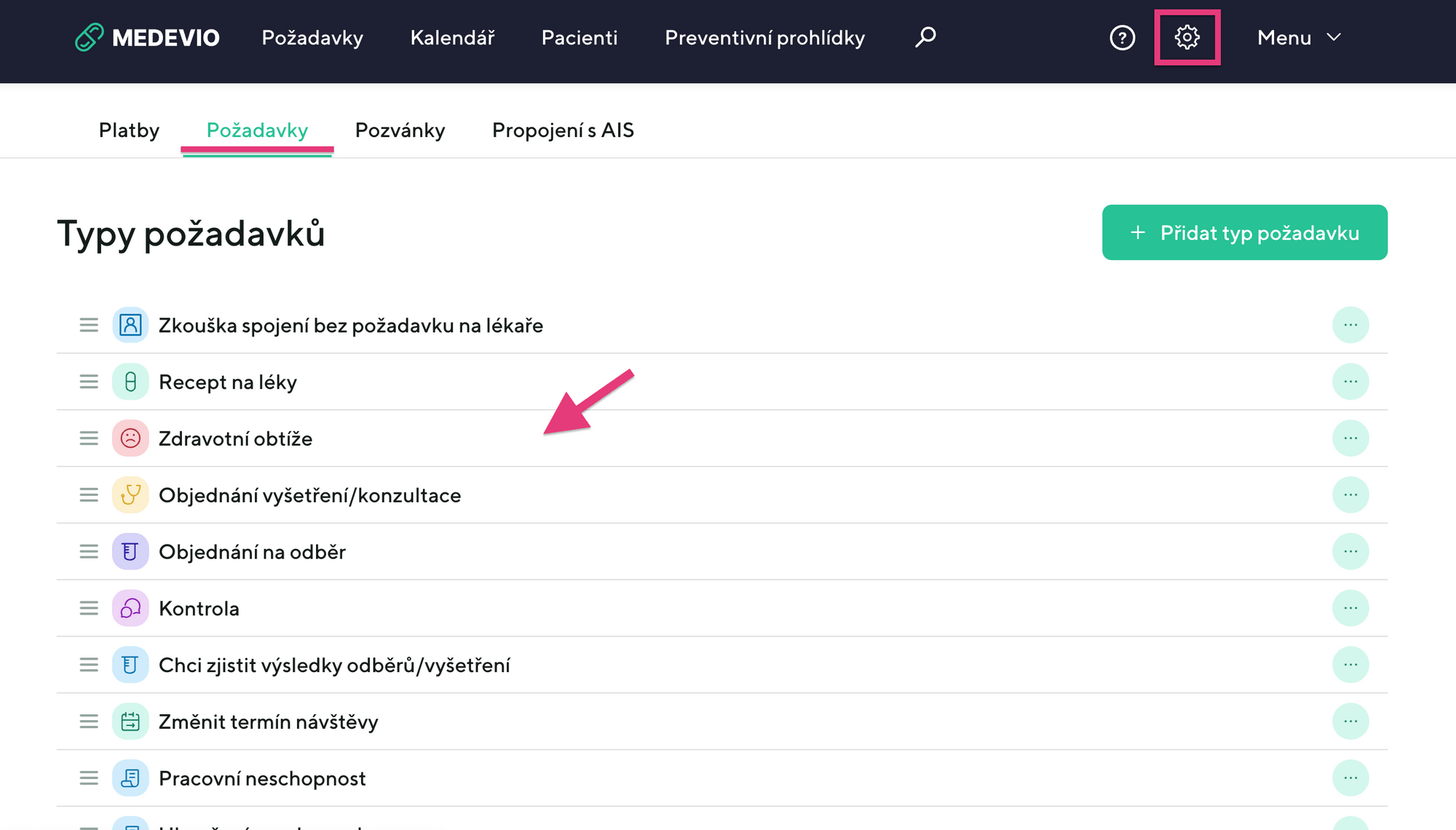This screenshot has width=1456, height=830.
Task: Open the three-dot options for Pracovní neschopnost
Action: coord(1350,778)
